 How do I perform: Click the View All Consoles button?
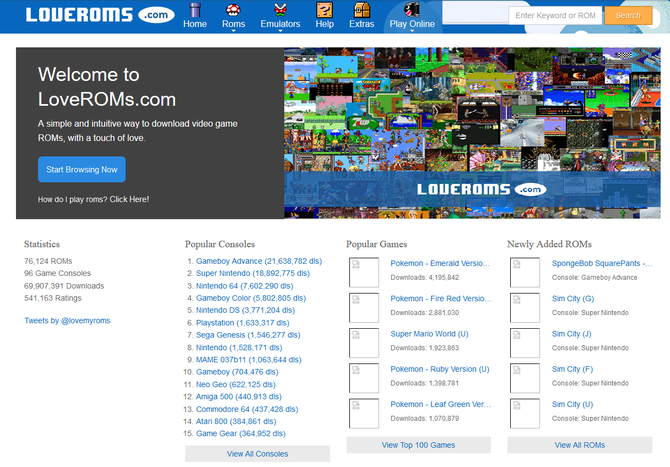pos(257,454)
